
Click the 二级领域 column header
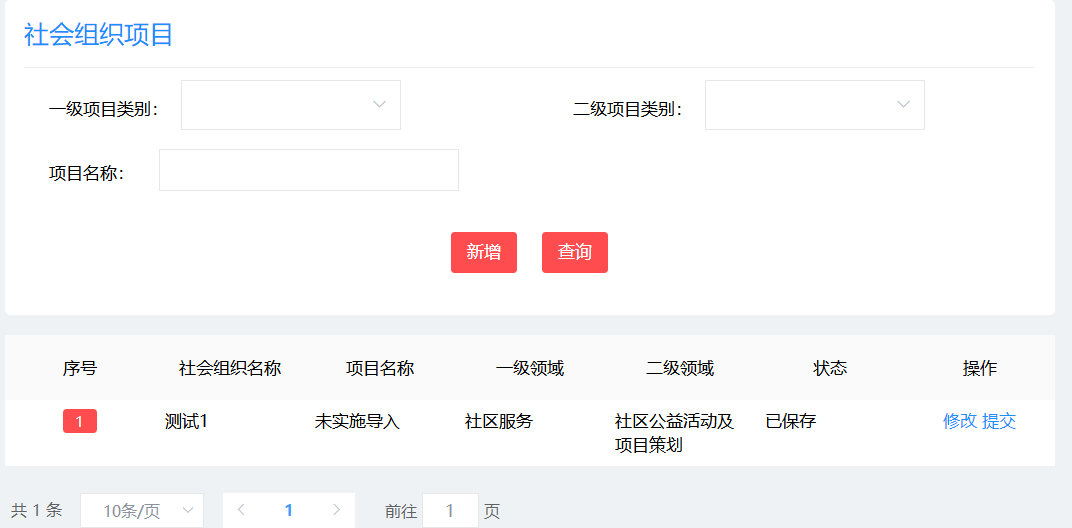click(x=680, y=369)
